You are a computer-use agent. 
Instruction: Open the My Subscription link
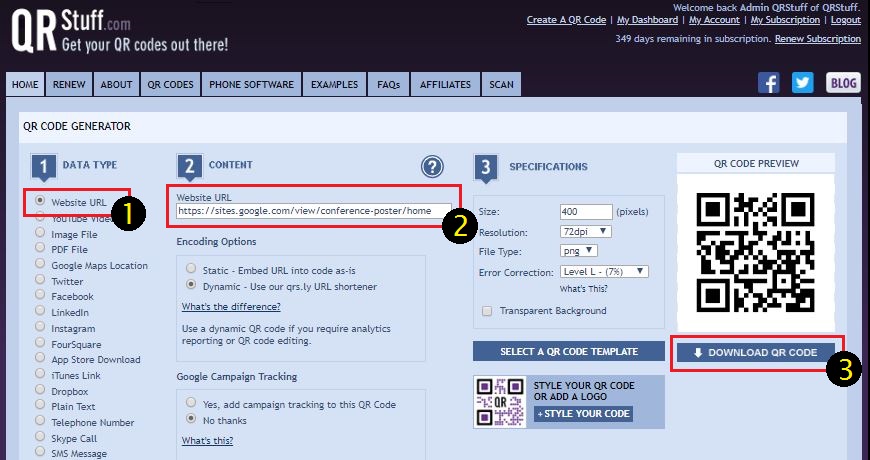point(785,19)
